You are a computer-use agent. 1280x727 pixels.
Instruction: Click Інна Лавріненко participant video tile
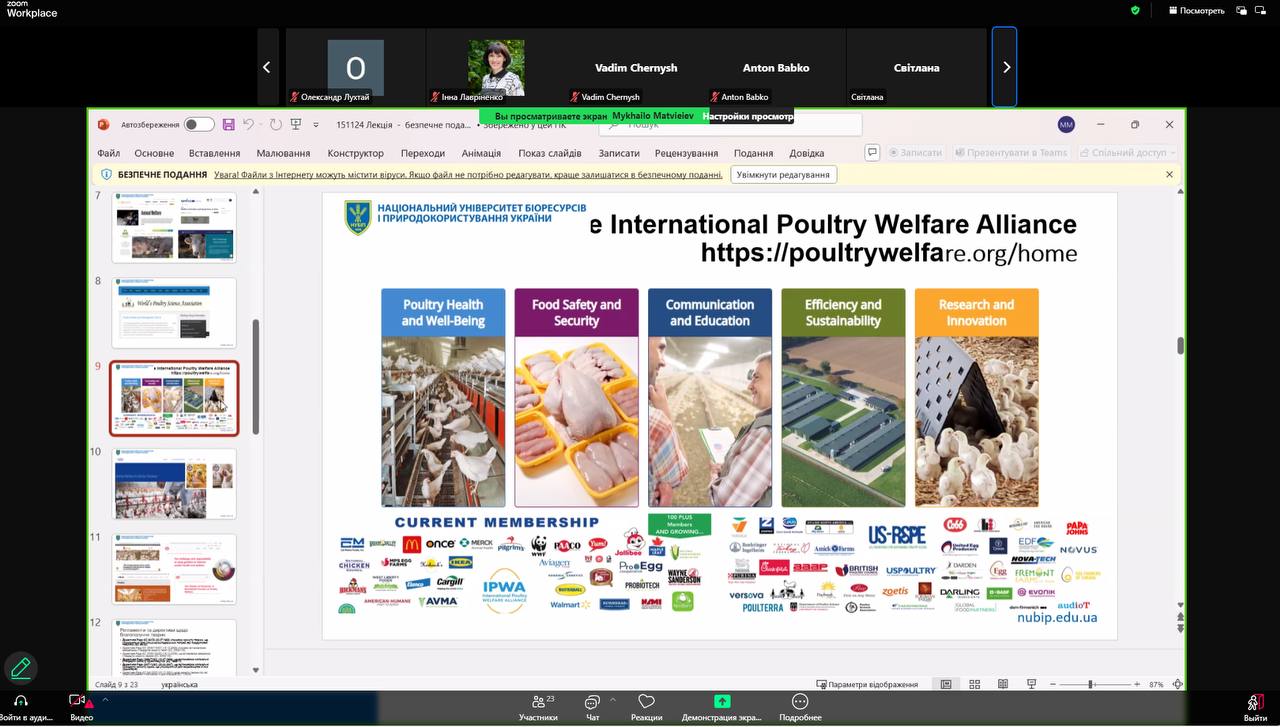pos(496,67)
